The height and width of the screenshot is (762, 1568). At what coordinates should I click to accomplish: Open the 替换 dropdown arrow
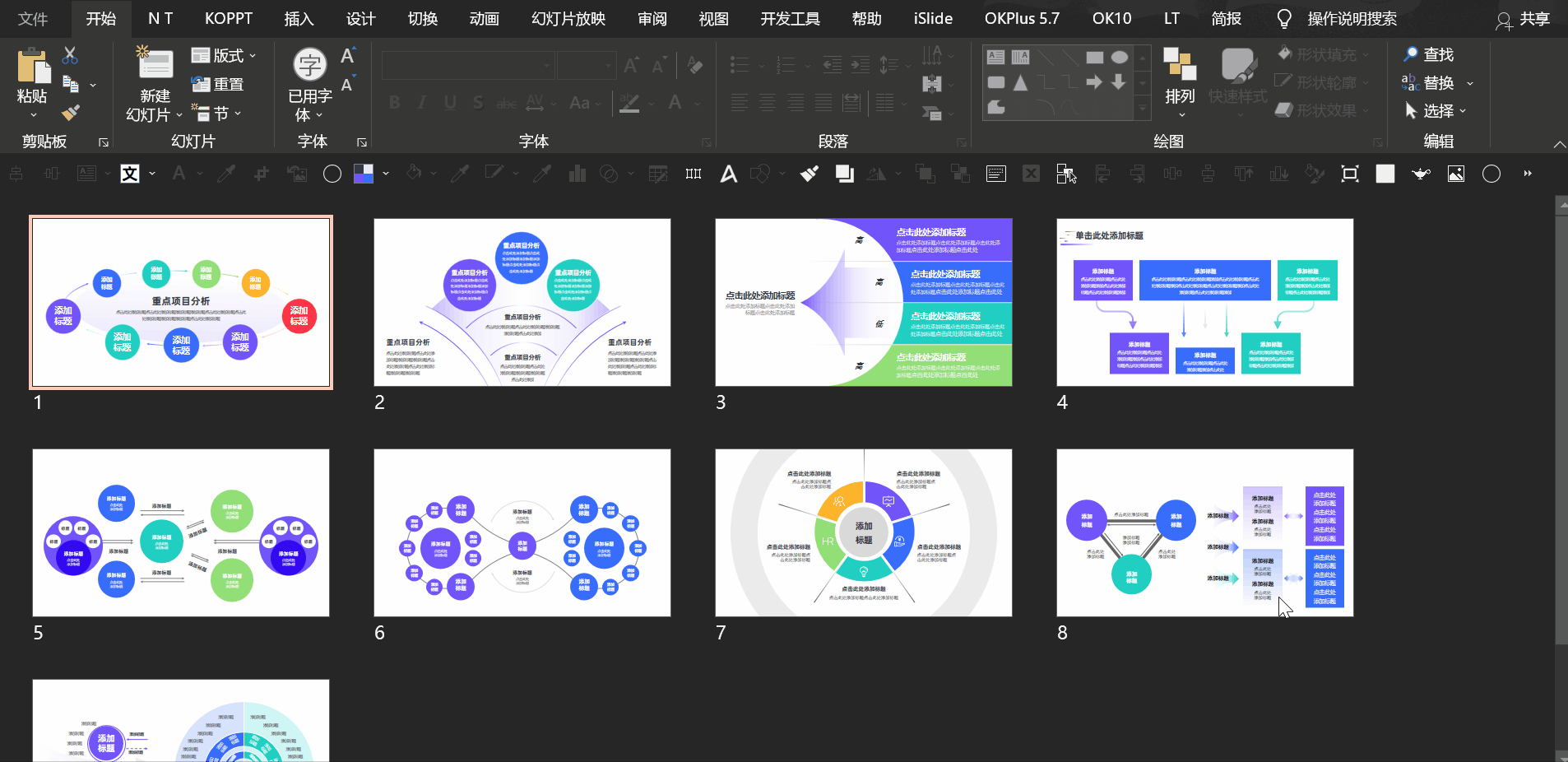1470,83
